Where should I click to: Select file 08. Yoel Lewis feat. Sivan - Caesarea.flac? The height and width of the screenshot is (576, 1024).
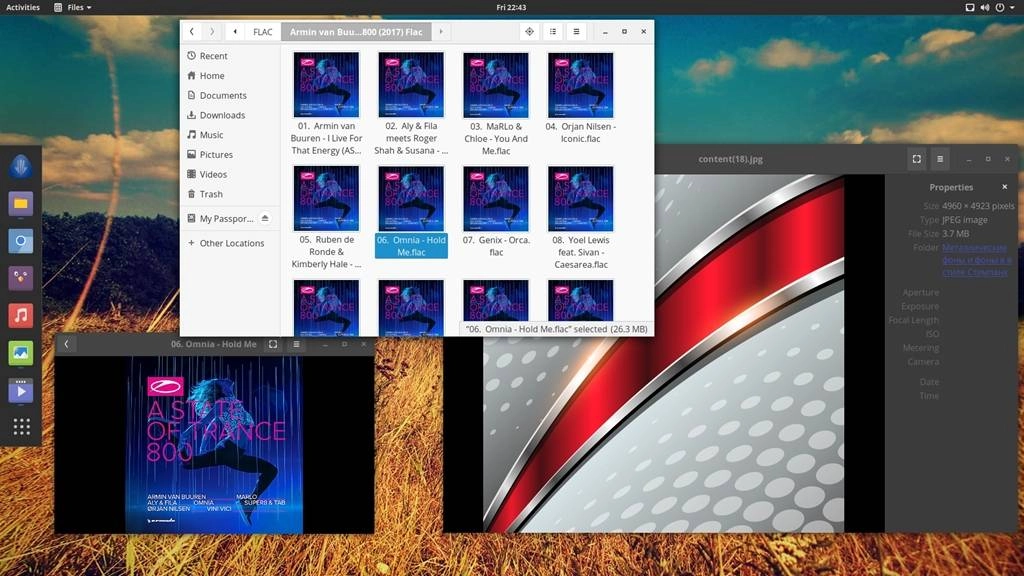pos(581,217)
